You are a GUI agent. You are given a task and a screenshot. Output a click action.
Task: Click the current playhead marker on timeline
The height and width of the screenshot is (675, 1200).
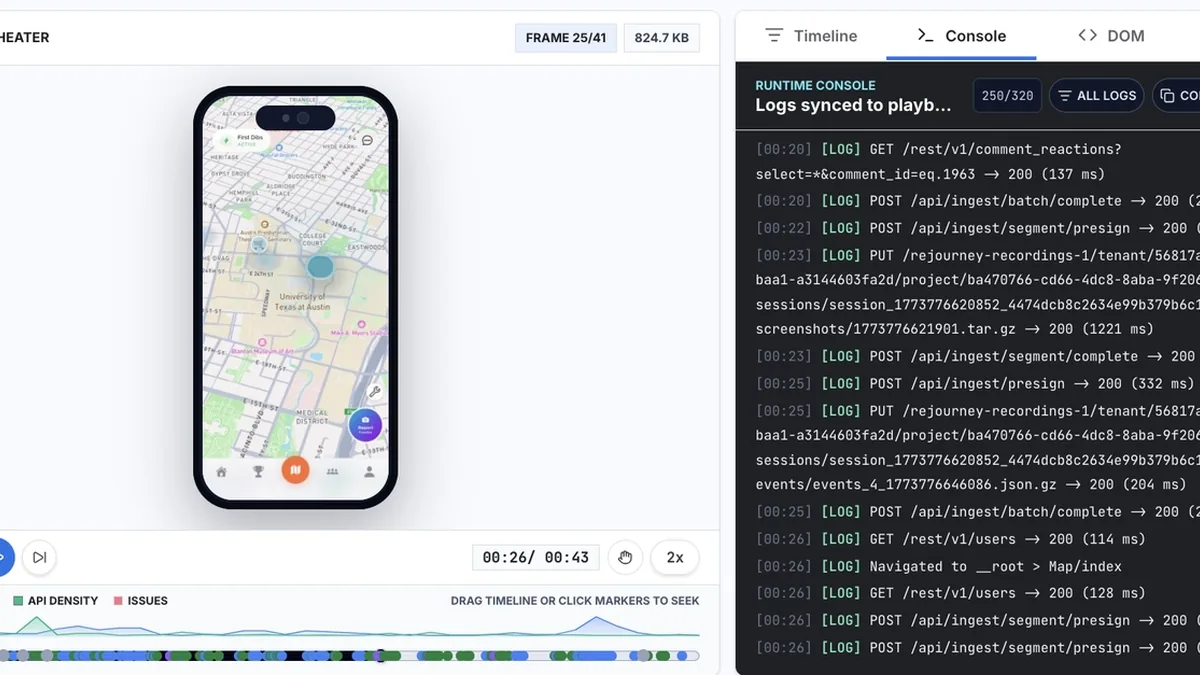[x=380, y=656]
